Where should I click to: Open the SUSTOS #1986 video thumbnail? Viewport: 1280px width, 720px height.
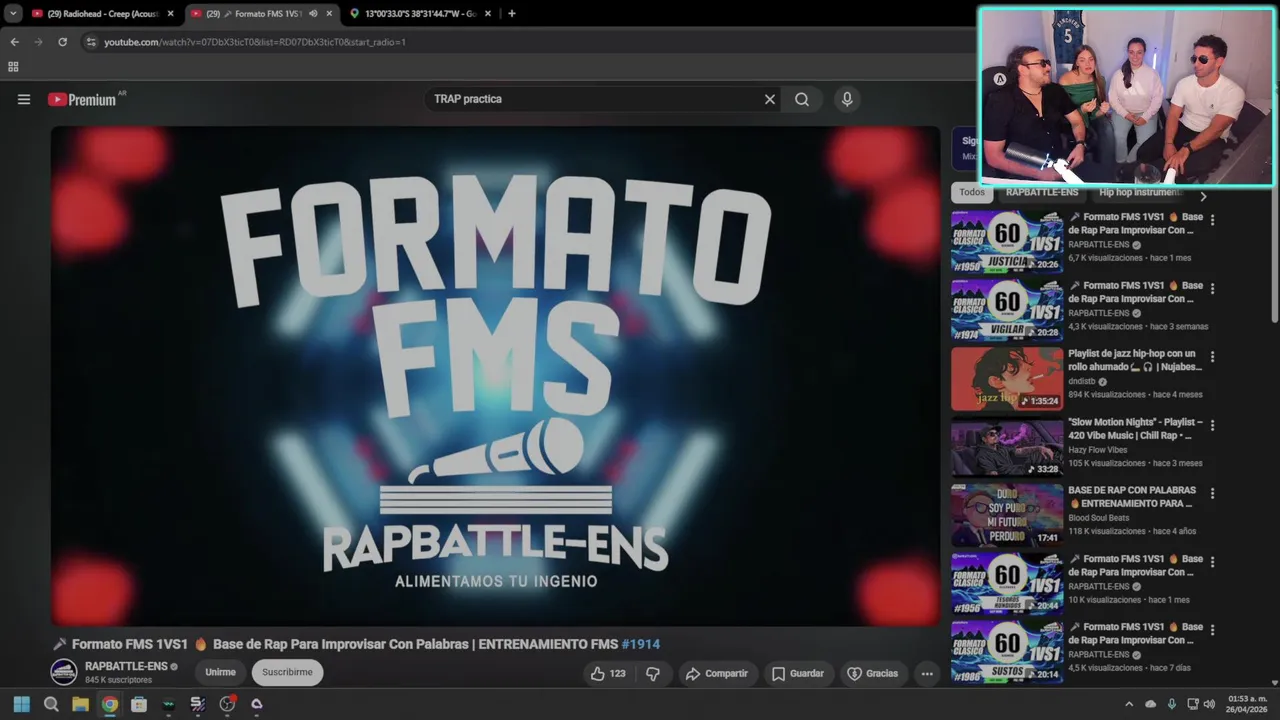(x=1007, y=652)
